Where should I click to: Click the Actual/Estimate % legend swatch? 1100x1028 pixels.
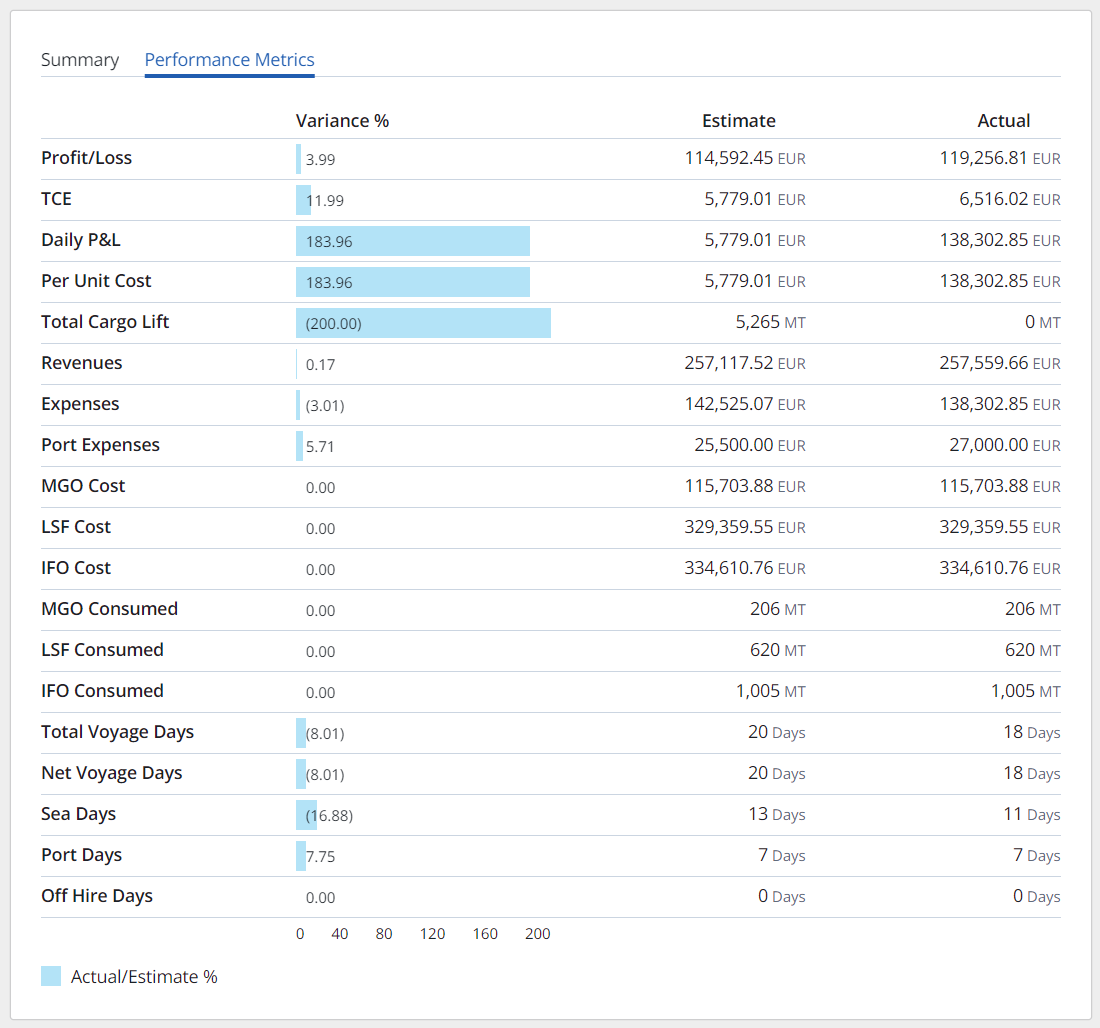pyautogui.click(x=50, y=976)
